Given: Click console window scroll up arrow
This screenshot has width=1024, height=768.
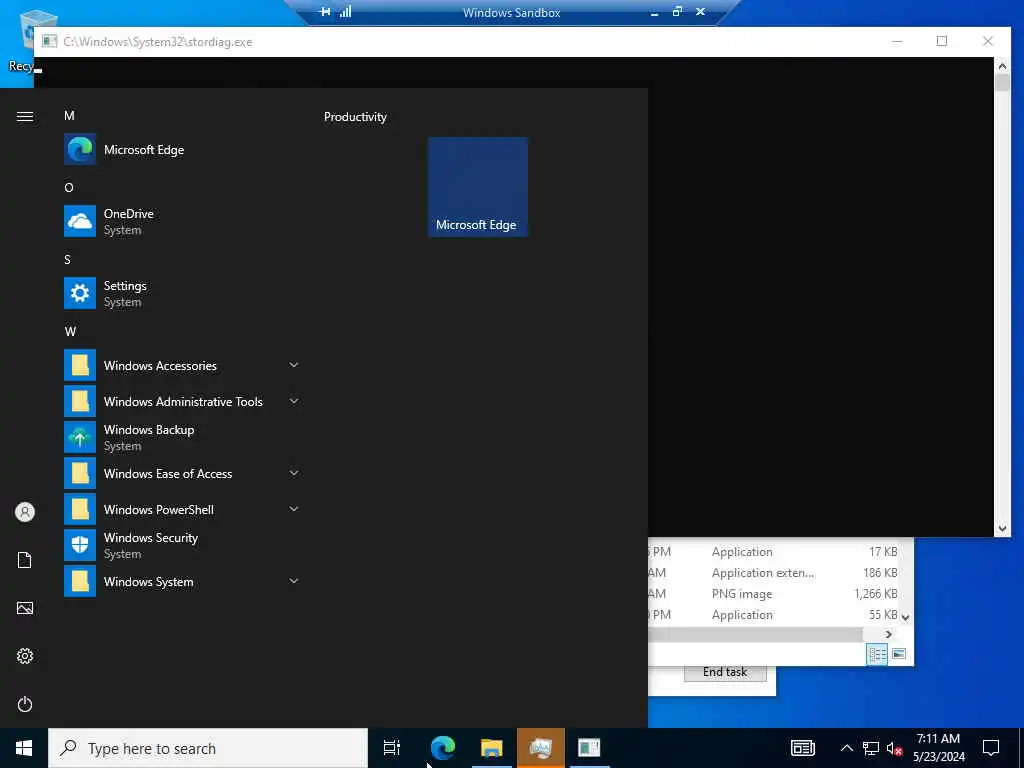Looking at the screenshot, I should [x=1002, y=65].
